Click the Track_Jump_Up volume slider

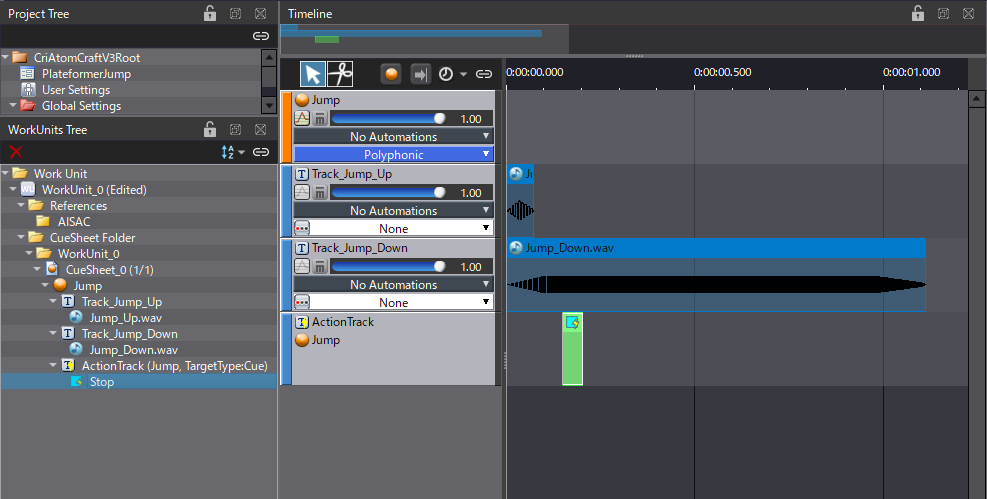[388, 193]
